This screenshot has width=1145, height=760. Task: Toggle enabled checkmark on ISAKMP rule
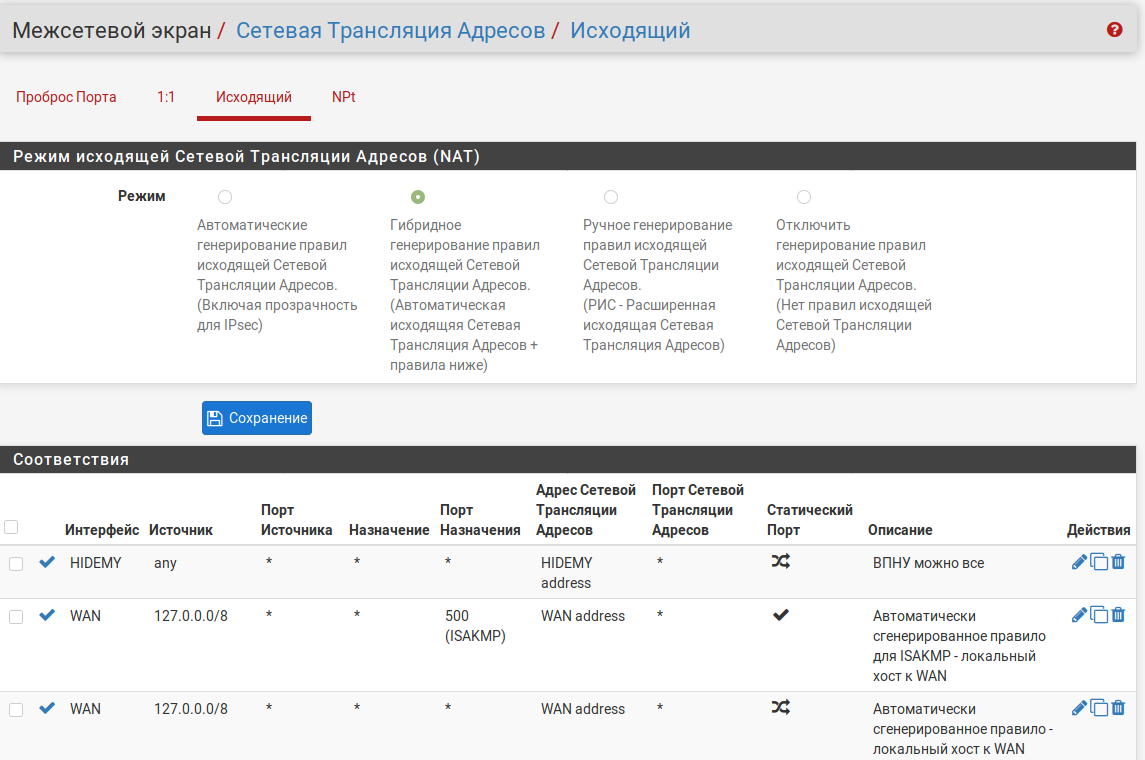47,615
